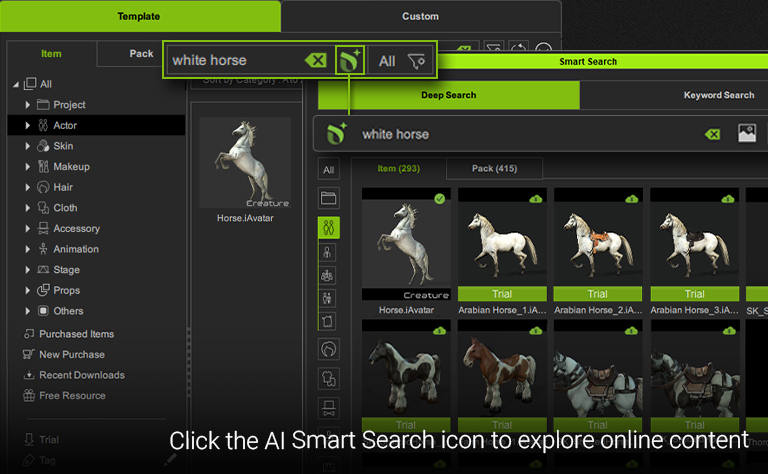
Task: Select the Hair category icon in Smart Search sidebar
Action: coord(329,349)
